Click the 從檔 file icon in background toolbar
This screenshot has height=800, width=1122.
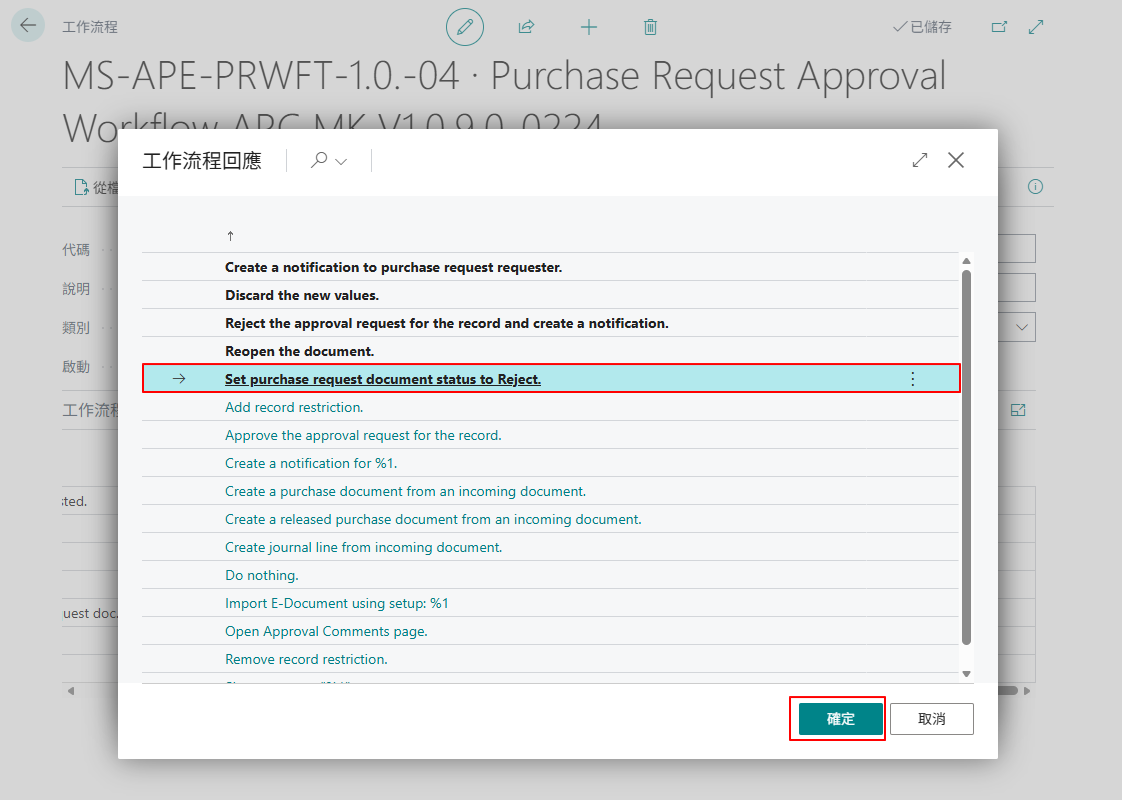click(82, 187)
